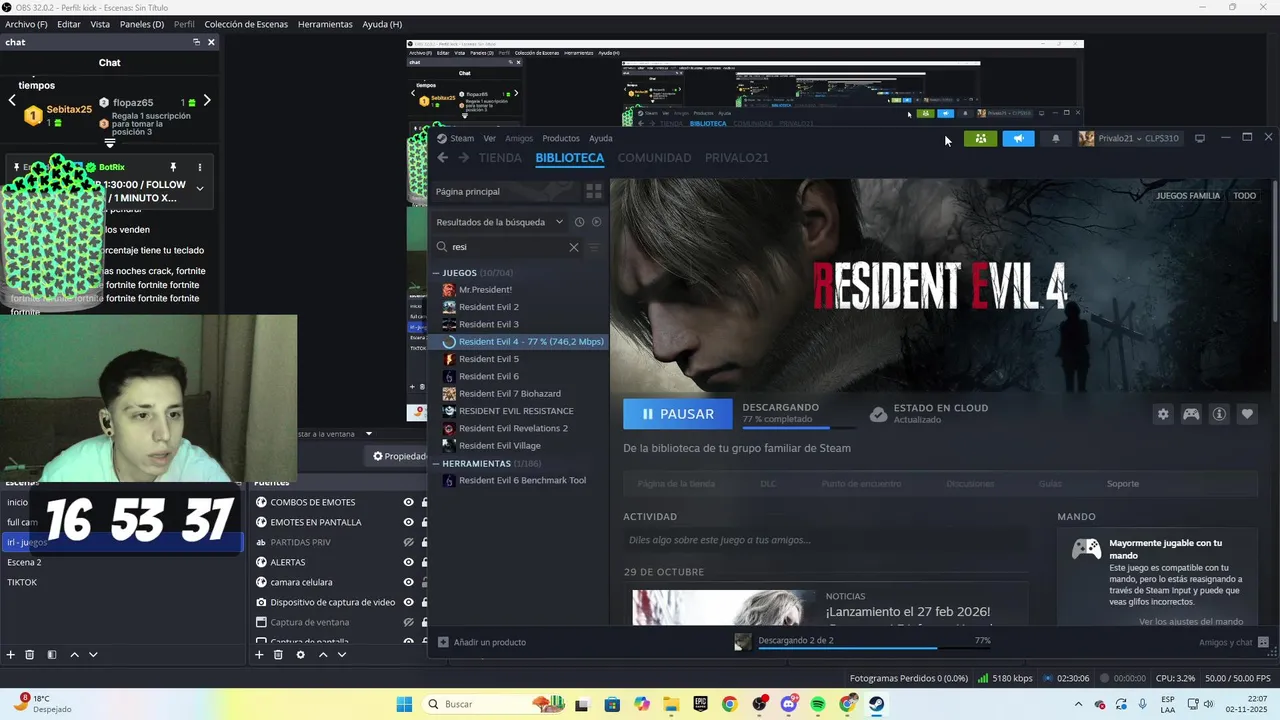The height and width of the screenshot is (720, 1280).
Task: Open advanced filter options next to search
Action: coord(594,247)
